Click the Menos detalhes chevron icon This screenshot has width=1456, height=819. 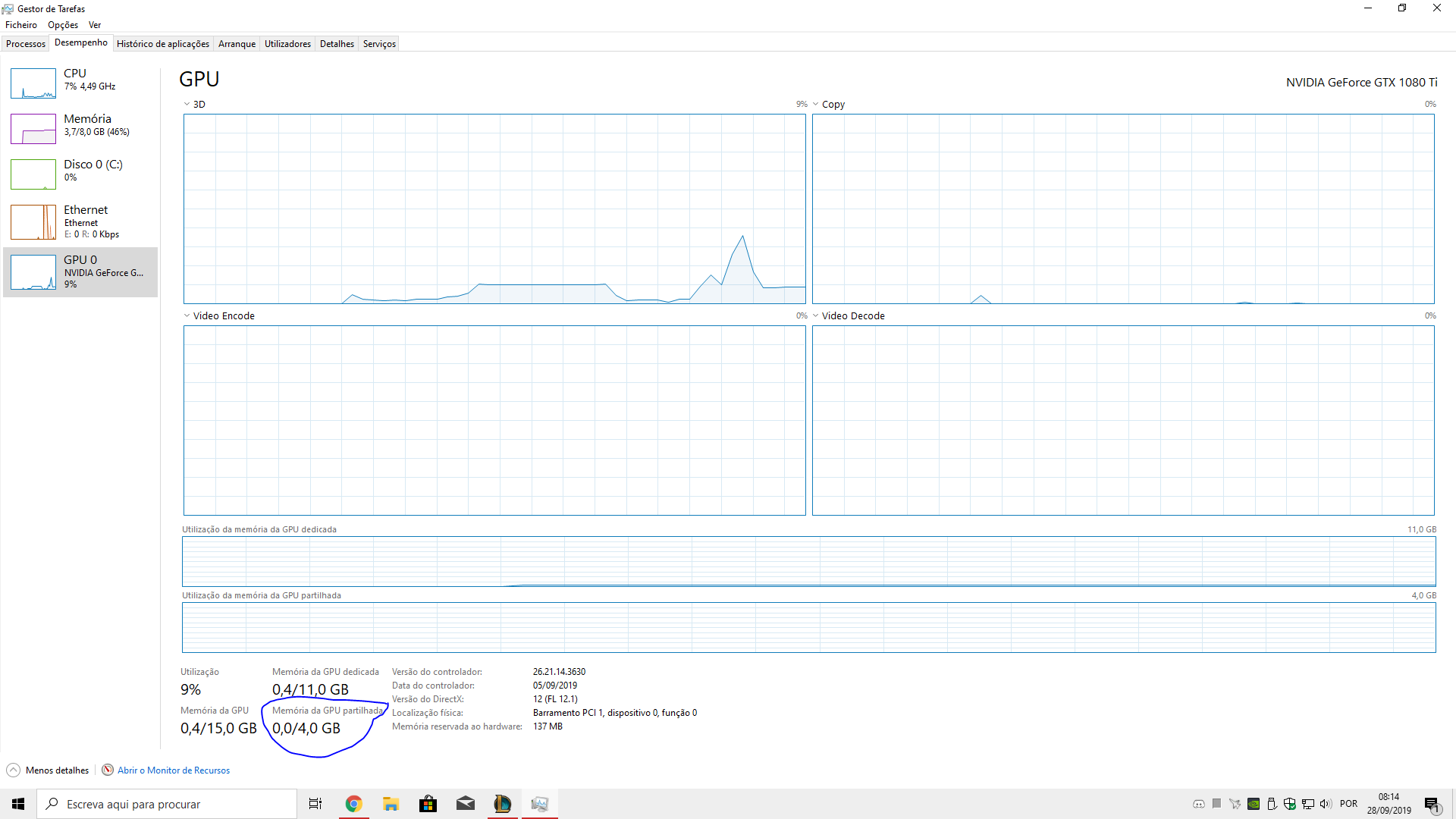(14, 770)
